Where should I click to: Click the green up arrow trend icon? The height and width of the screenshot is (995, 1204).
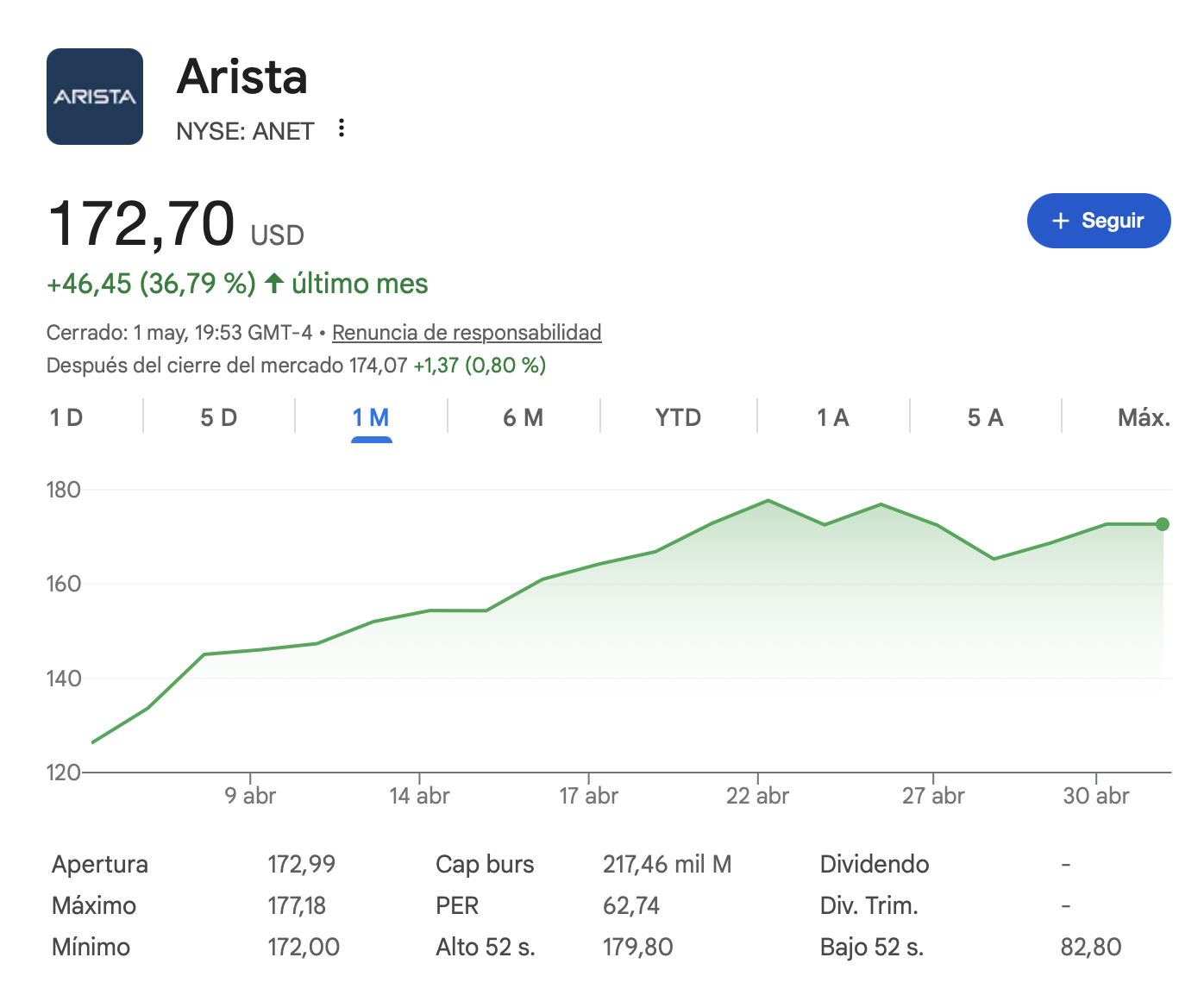pos(274,283)
